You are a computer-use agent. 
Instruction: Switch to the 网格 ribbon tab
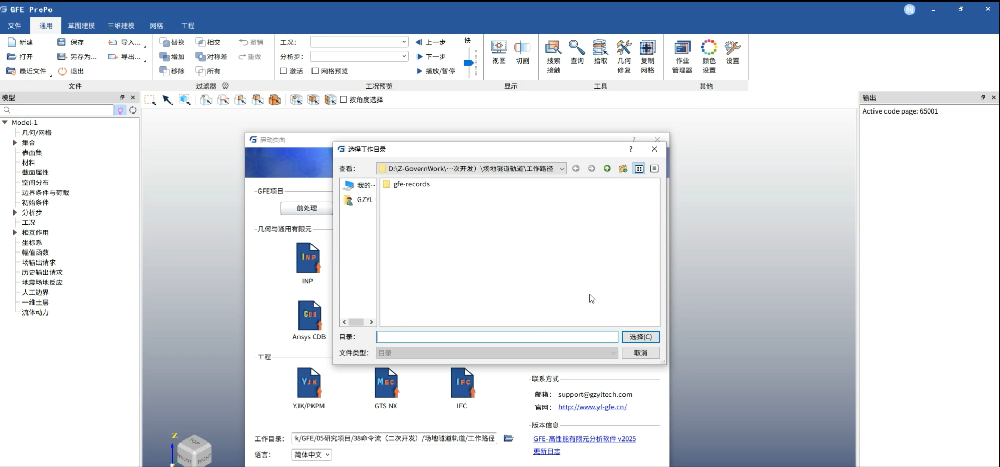click(x=156, y=24)
